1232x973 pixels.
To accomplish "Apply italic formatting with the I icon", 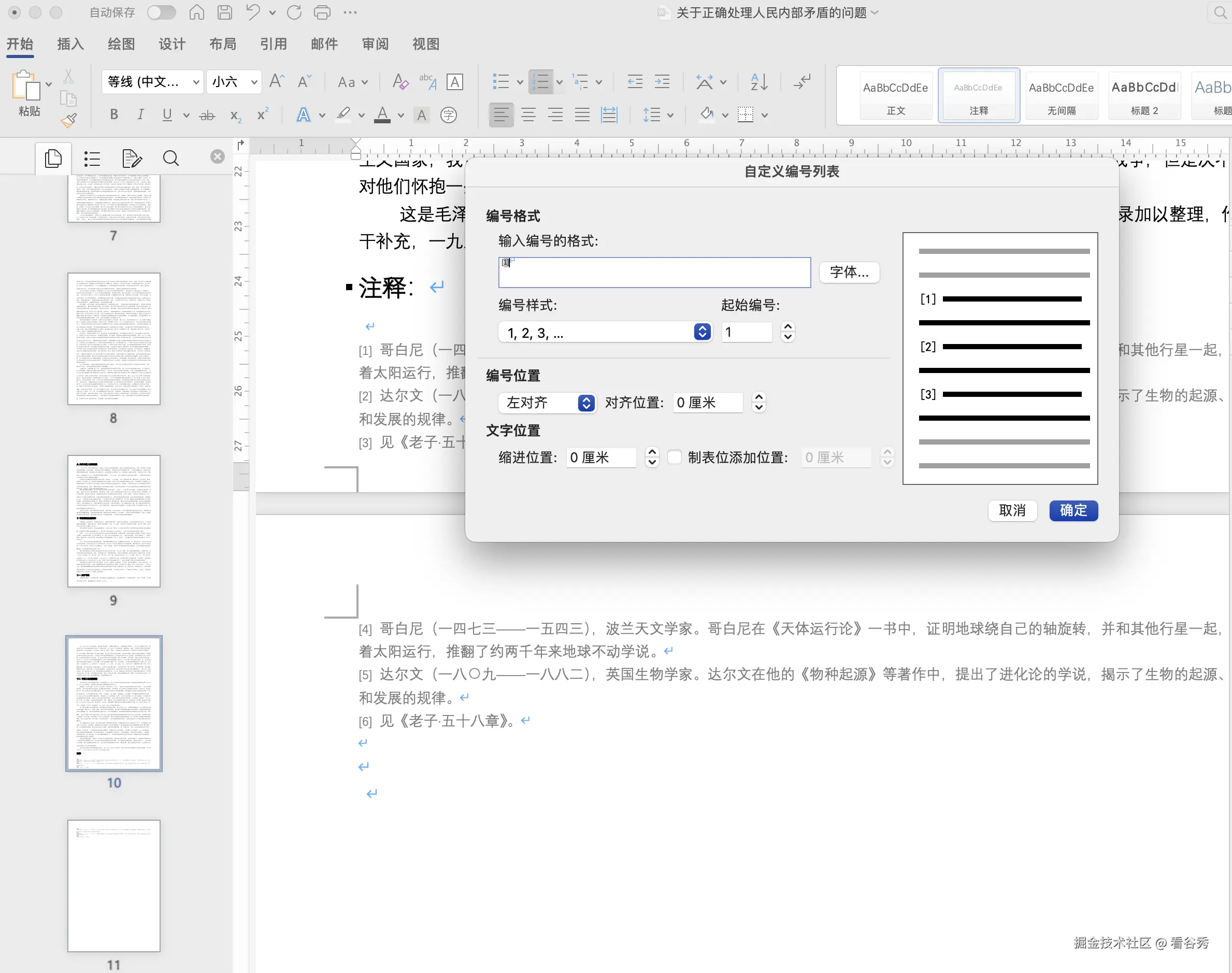I will (141, 114).
